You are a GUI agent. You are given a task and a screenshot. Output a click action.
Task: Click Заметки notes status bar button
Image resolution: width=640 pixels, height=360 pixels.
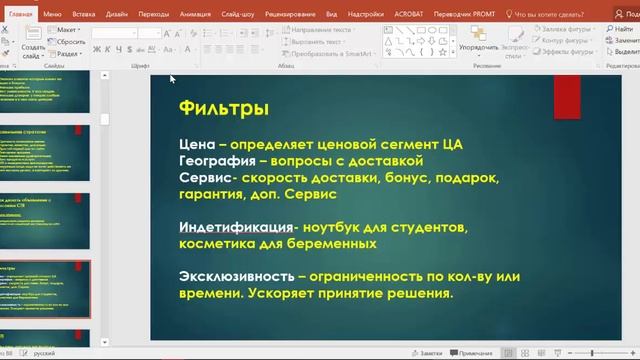point(427,353)
